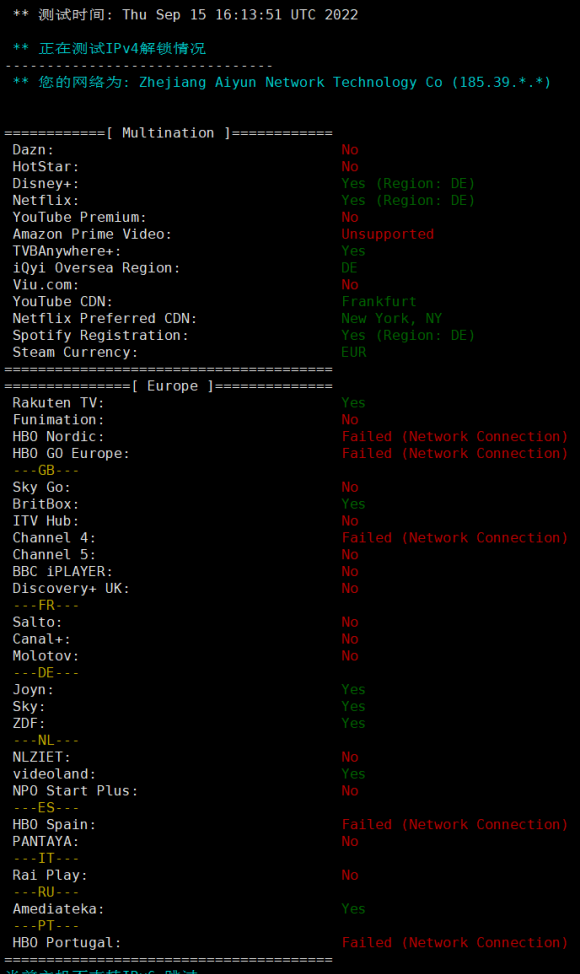Click the Amediateka Yes result
Screen dimensions: 580x974
click(x=353, y=909)
